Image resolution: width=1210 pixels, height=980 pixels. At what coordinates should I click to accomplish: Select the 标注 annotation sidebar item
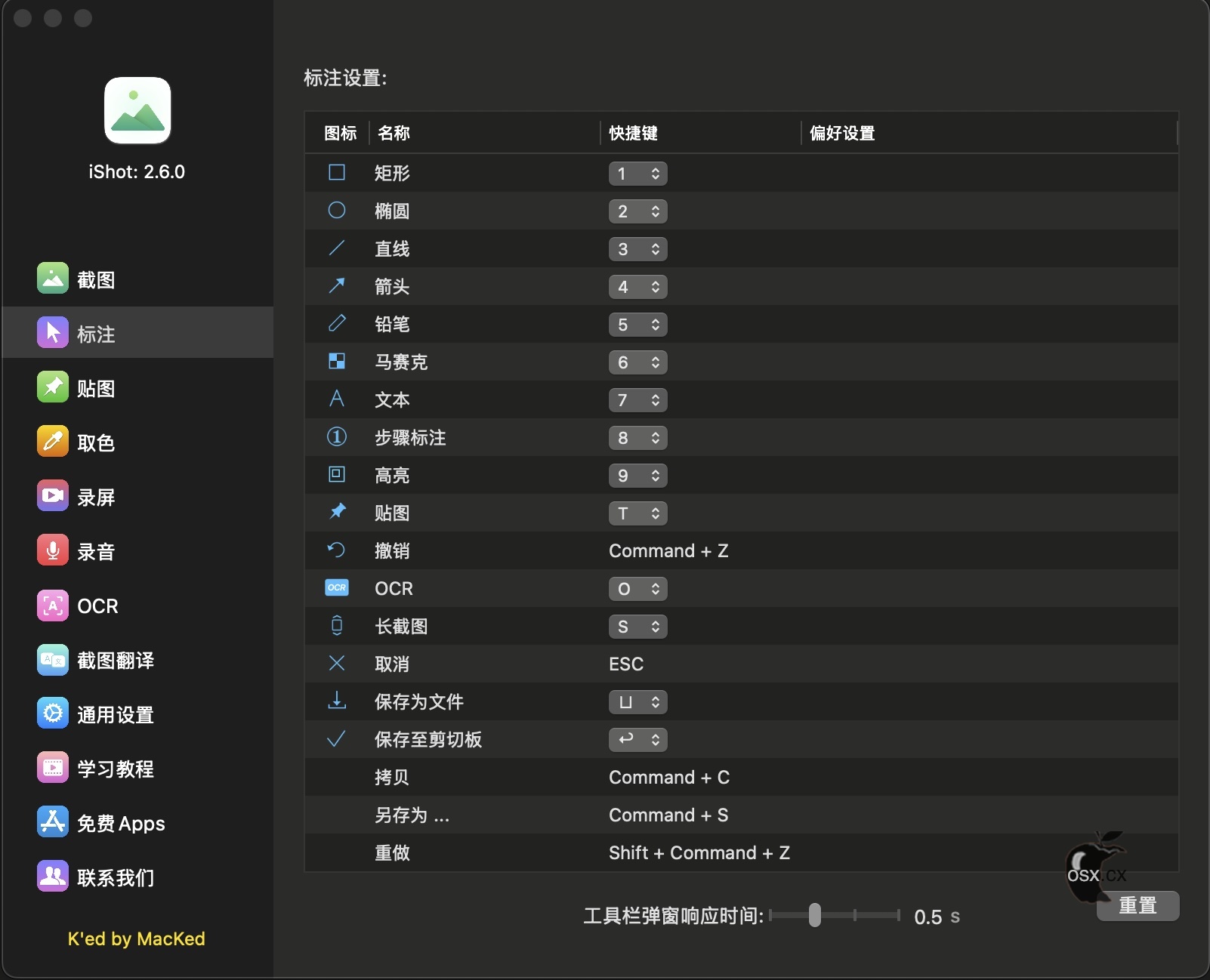(x=137, y=333)
